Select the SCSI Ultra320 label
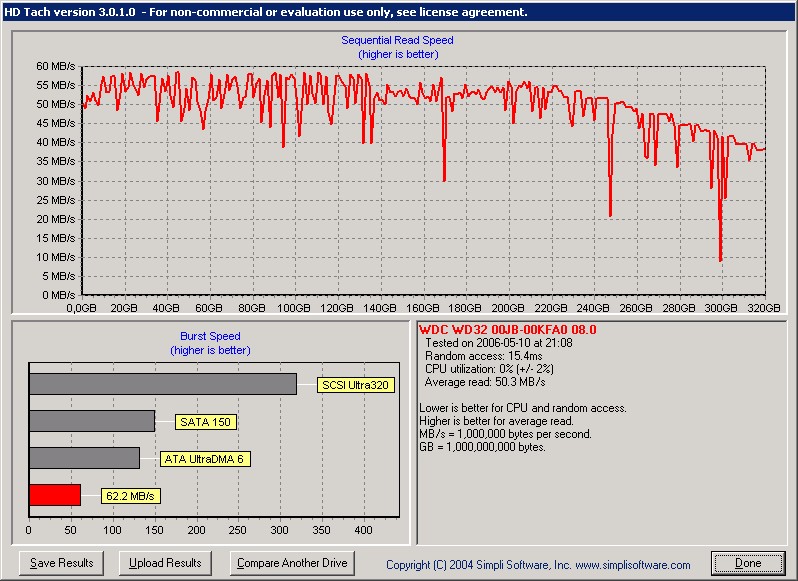Viewport: 798px width, 581px height. click(x=355, y=385)
